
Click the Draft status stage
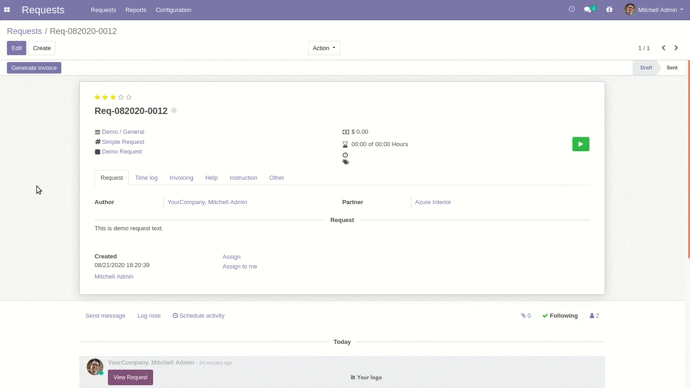pyautogui.click(x=646, y=68)
